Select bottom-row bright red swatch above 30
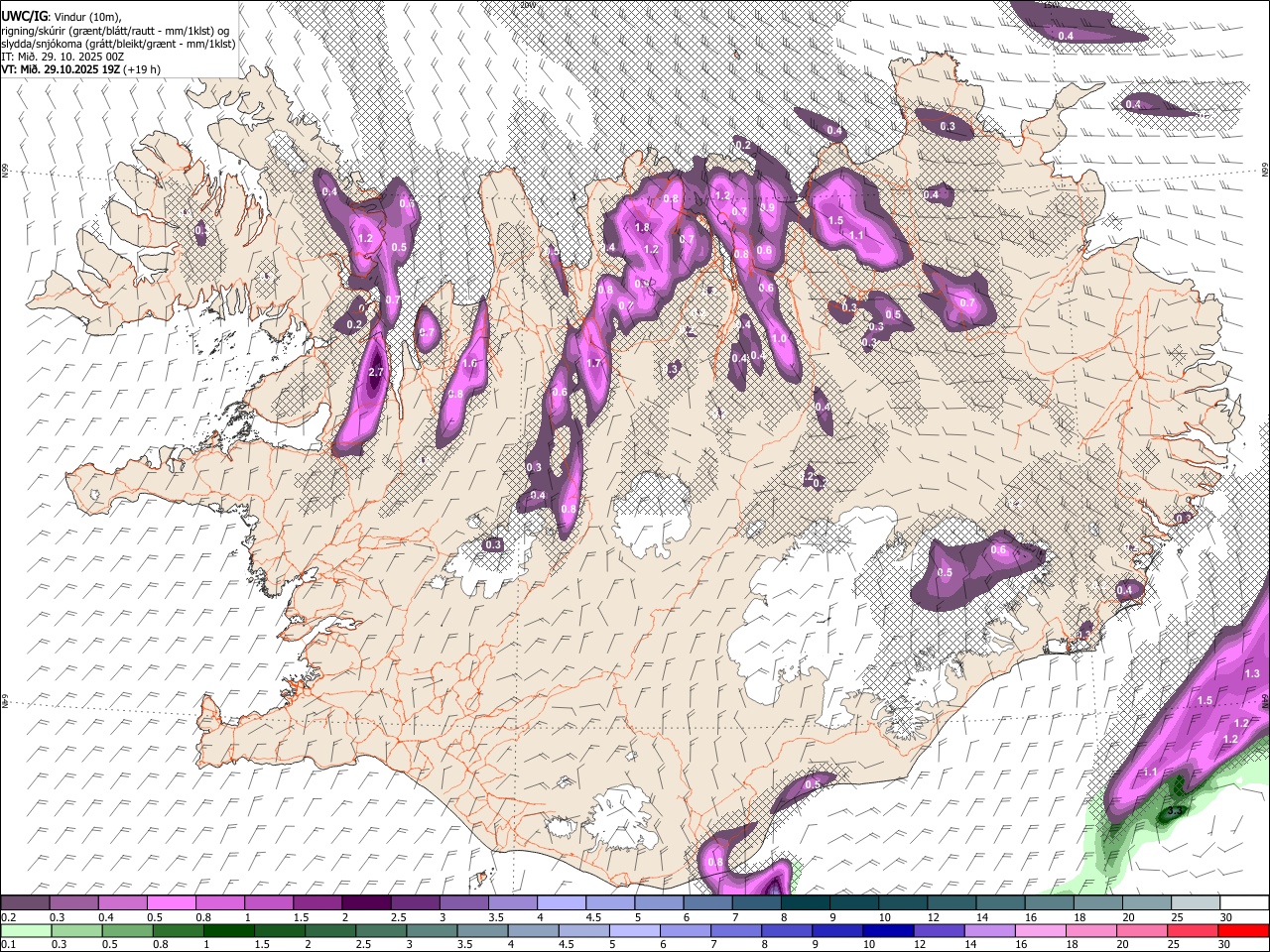1270x952 pixels. pos(1243,930)
